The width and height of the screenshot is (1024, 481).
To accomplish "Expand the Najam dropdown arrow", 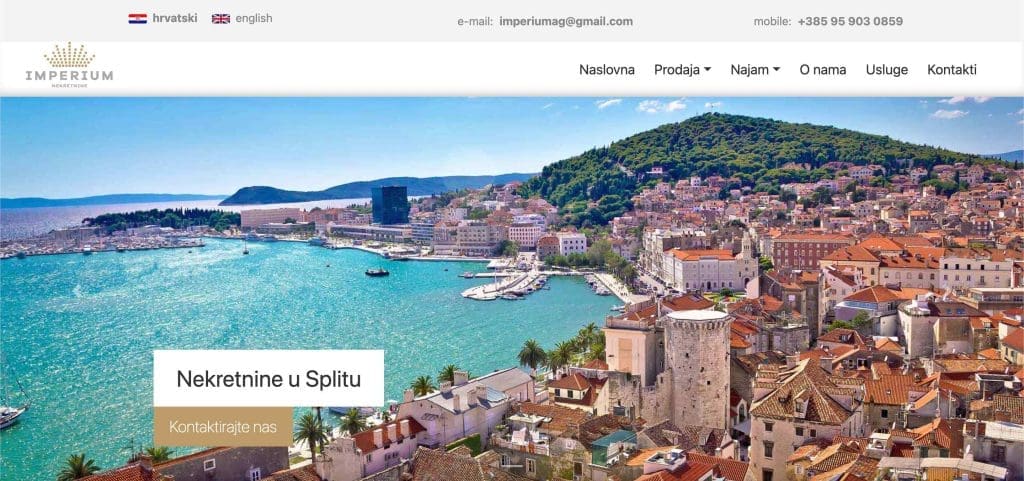I will click(x=776, y=70).
